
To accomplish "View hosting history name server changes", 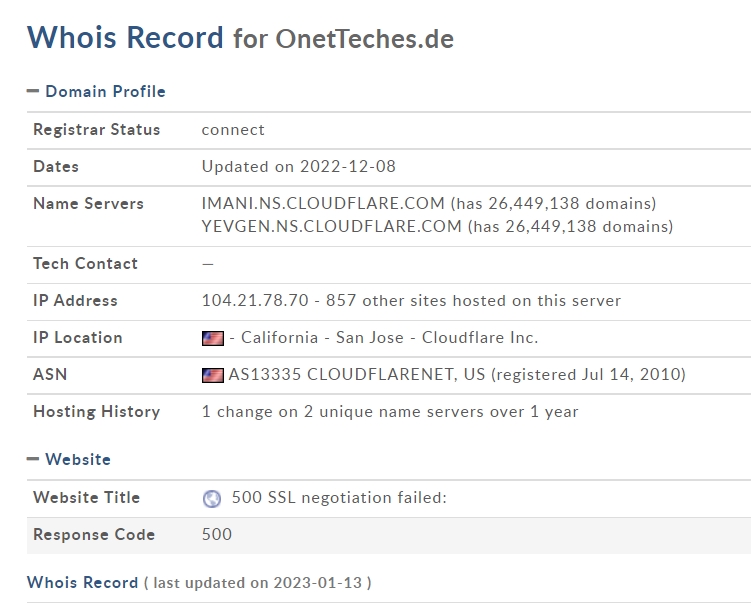I will click(390, 411).
